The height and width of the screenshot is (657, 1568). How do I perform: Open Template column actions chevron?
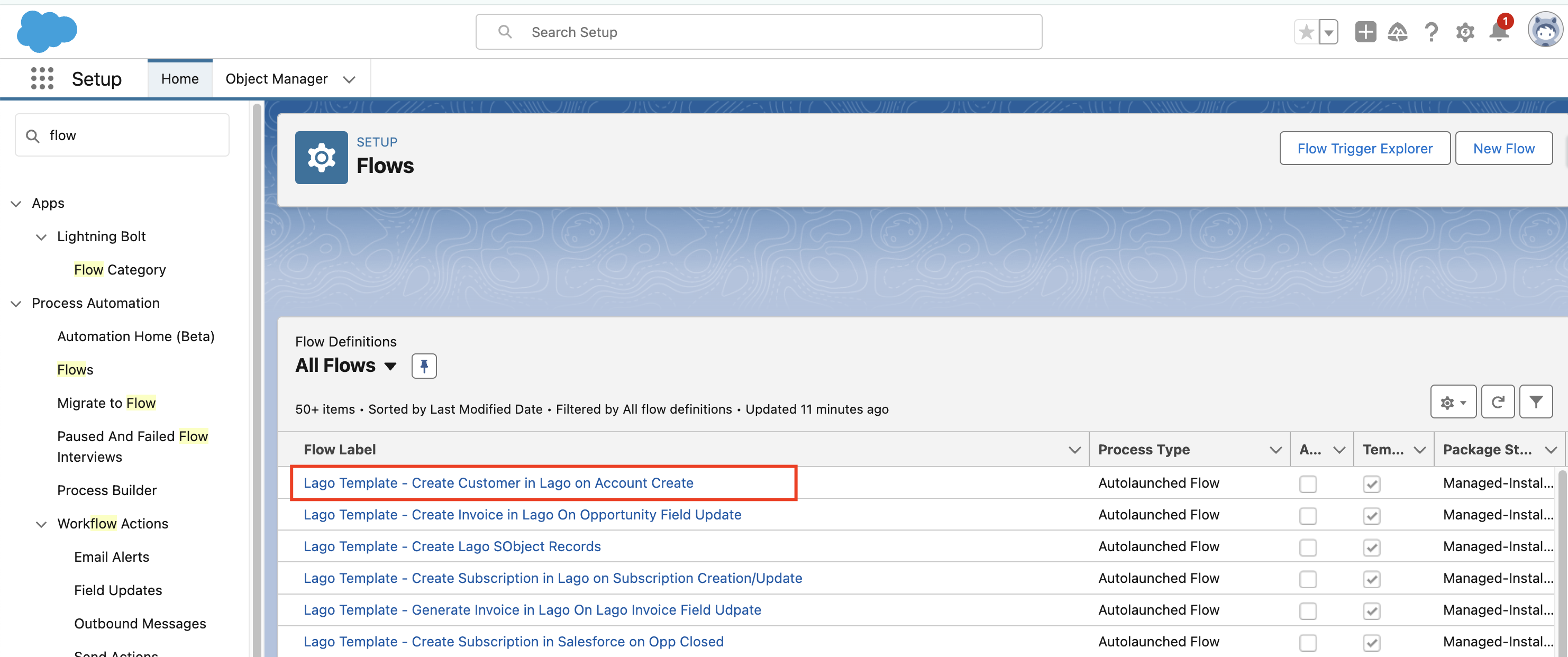(x=1419, y=450)
